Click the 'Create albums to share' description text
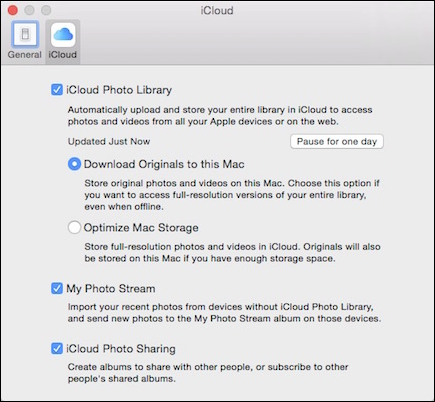This screenshot has height=402, width=435. point(208,373)
